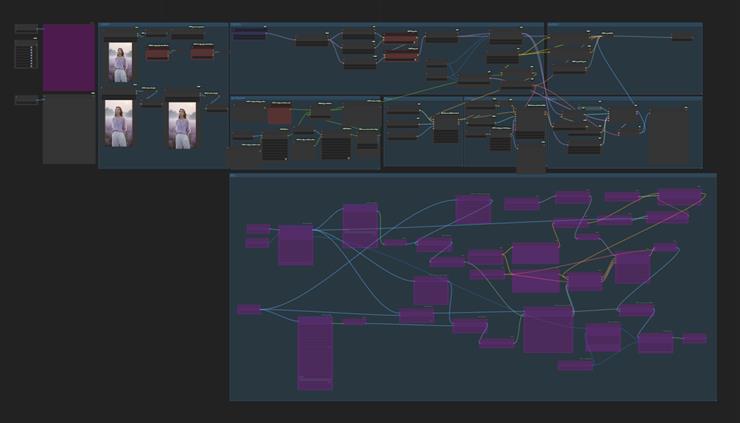Viewport: 740px width, 423px height.
Task: Click the small isolated node at the top group's right end
Action: coord(681,37)
